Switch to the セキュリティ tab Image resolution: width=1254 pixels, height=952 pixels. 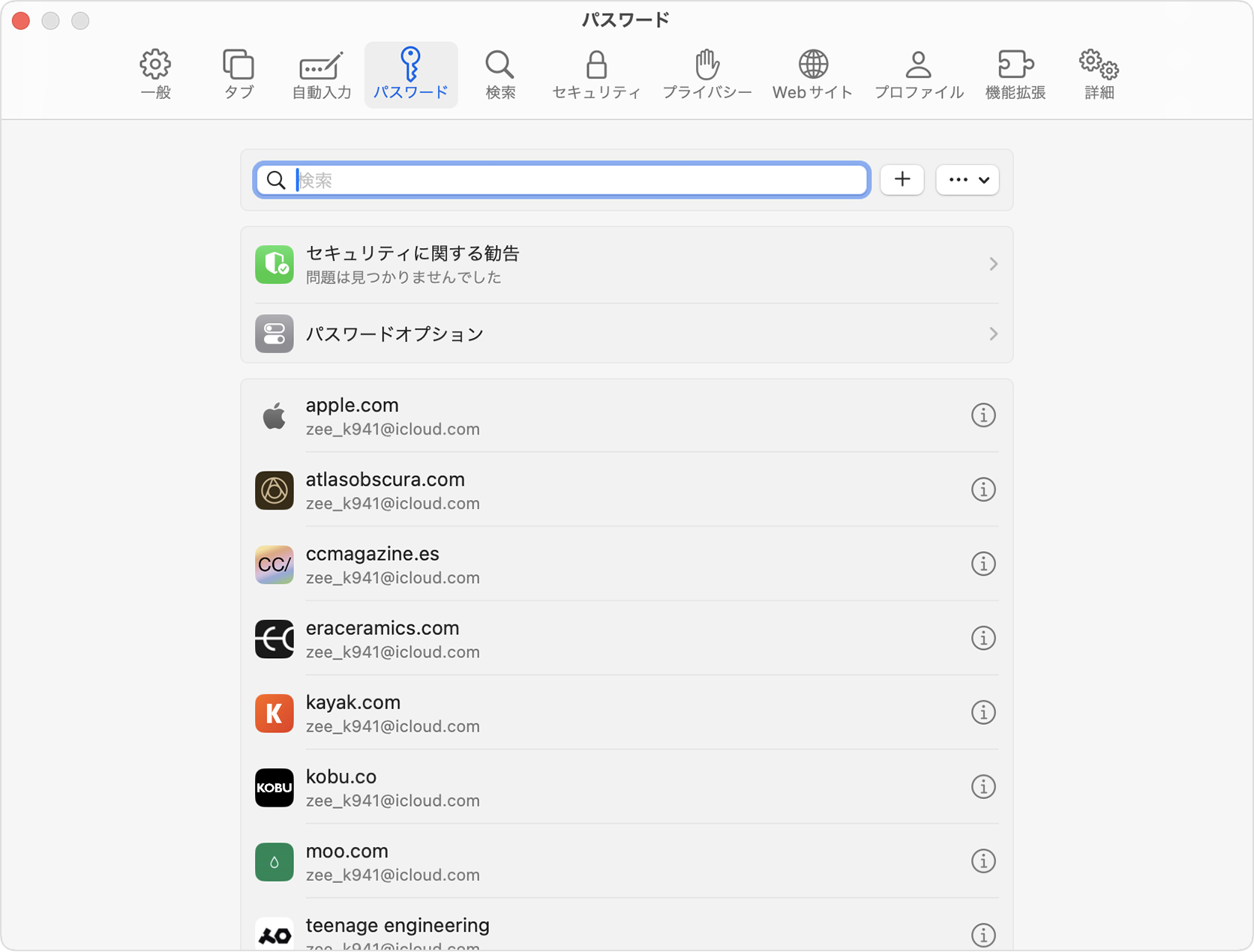pos(596,75)
